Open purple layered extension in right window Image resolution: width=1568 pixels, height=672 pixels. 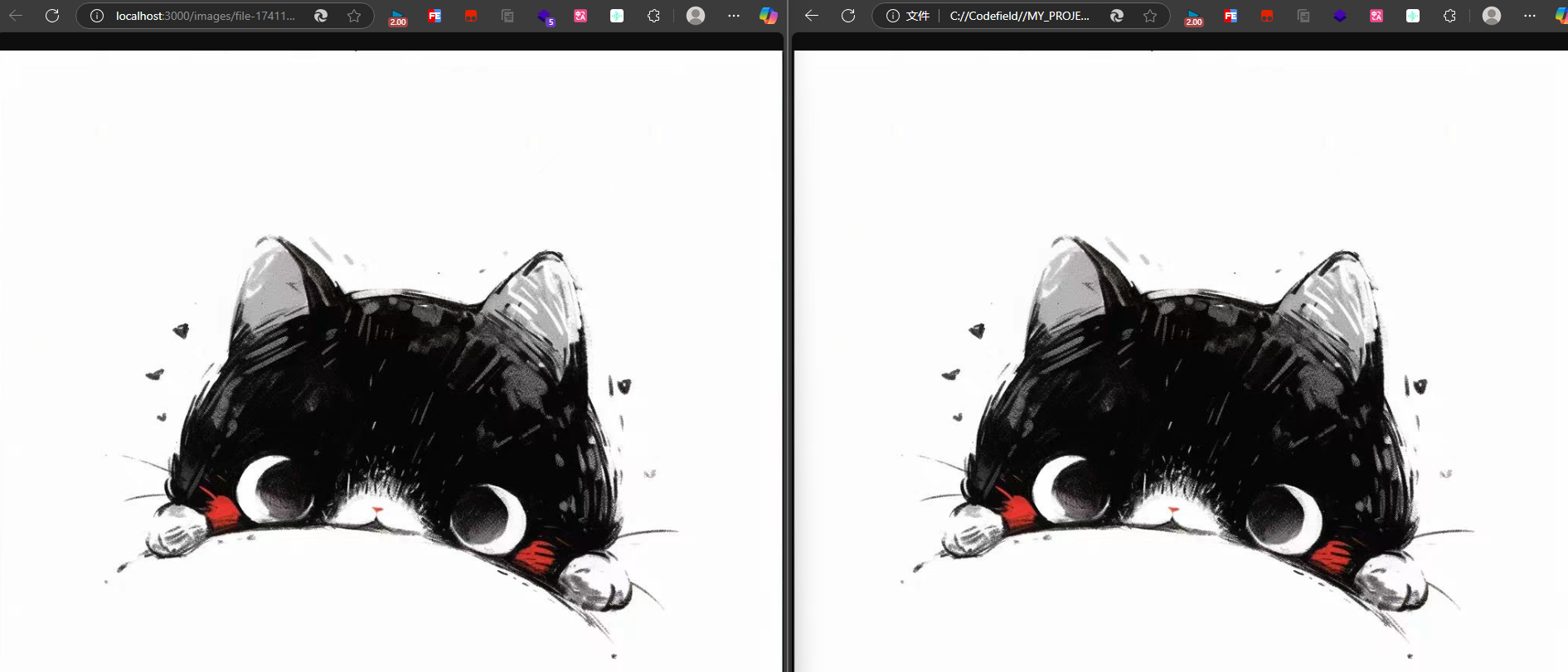click(1340, 16)
